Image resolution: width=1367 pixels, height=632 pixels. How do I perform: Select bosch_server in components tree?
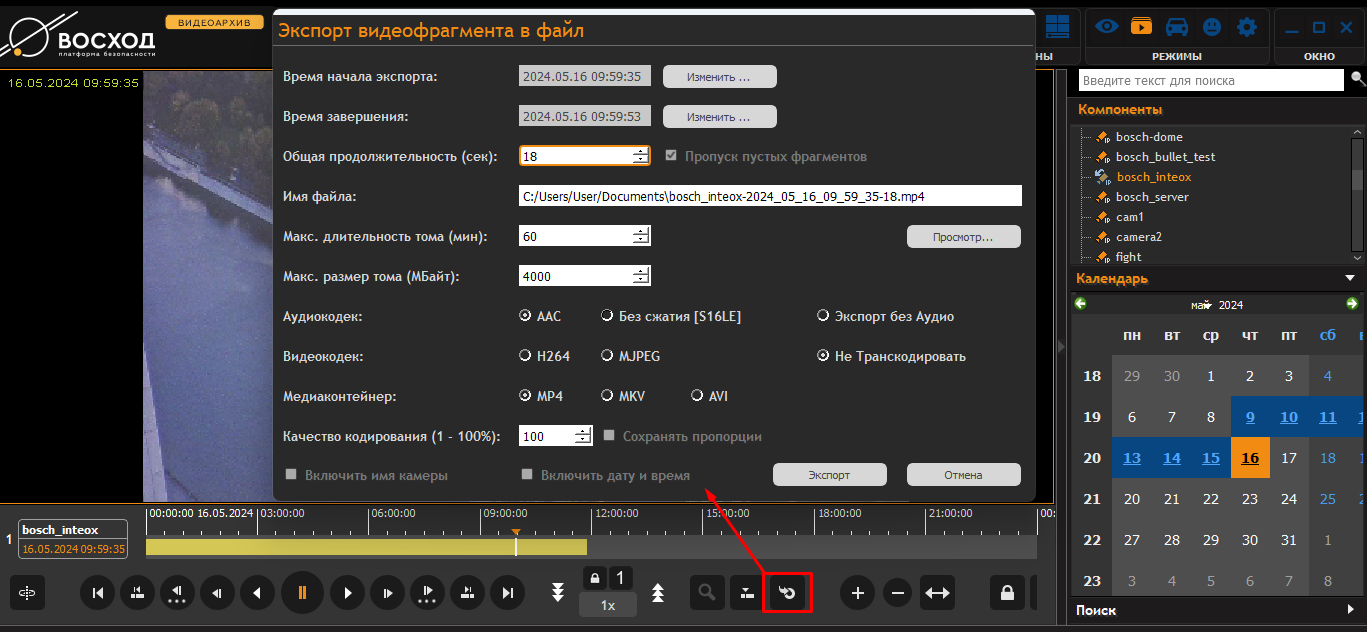click(x=1152, y=197)
